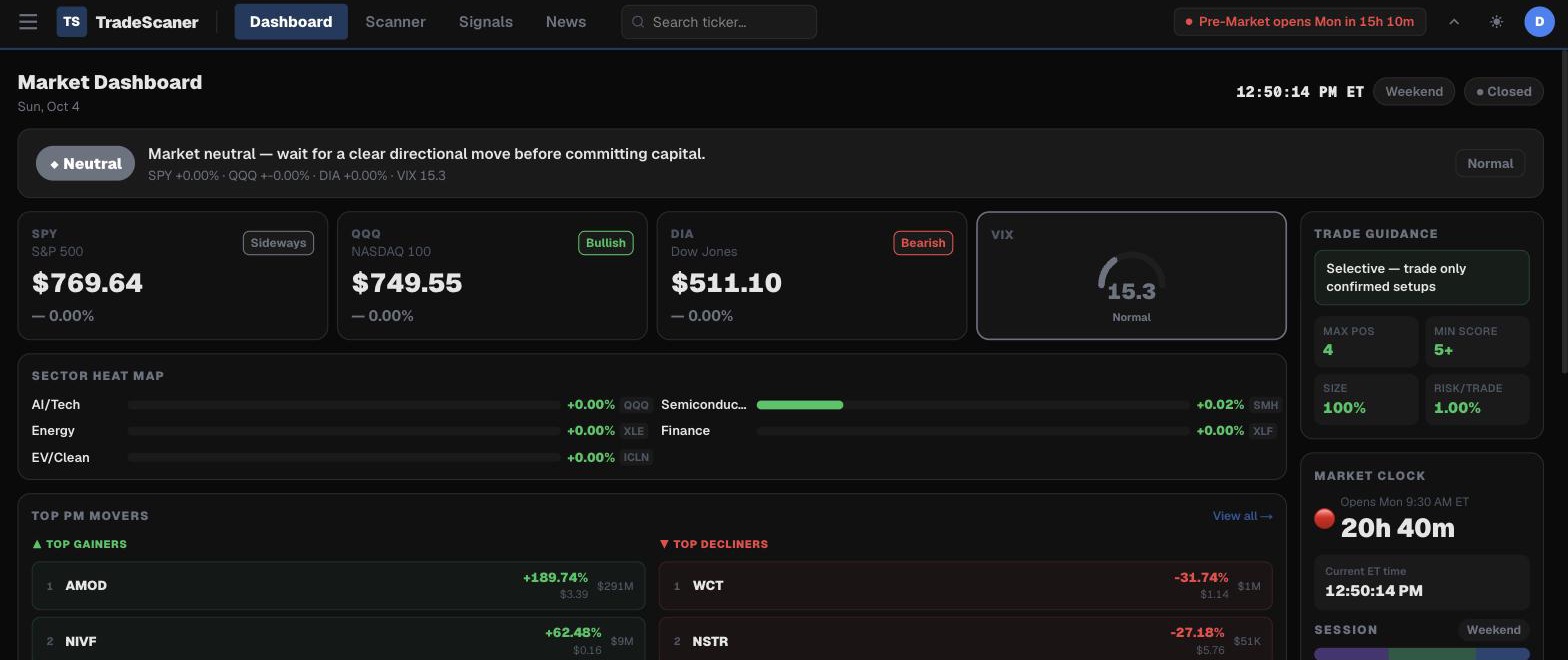
Task: Open the DIA Dow Jones card
Action: [812, 275]
